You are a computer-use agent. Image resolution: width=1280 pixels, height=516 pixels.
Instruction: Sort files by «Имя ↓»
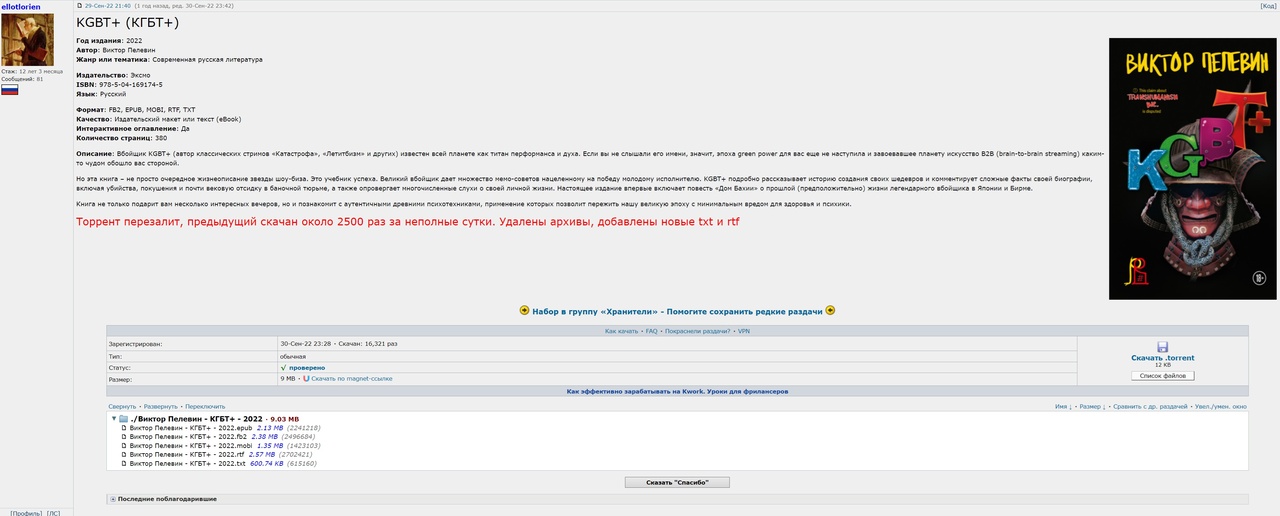[1064, 407]
